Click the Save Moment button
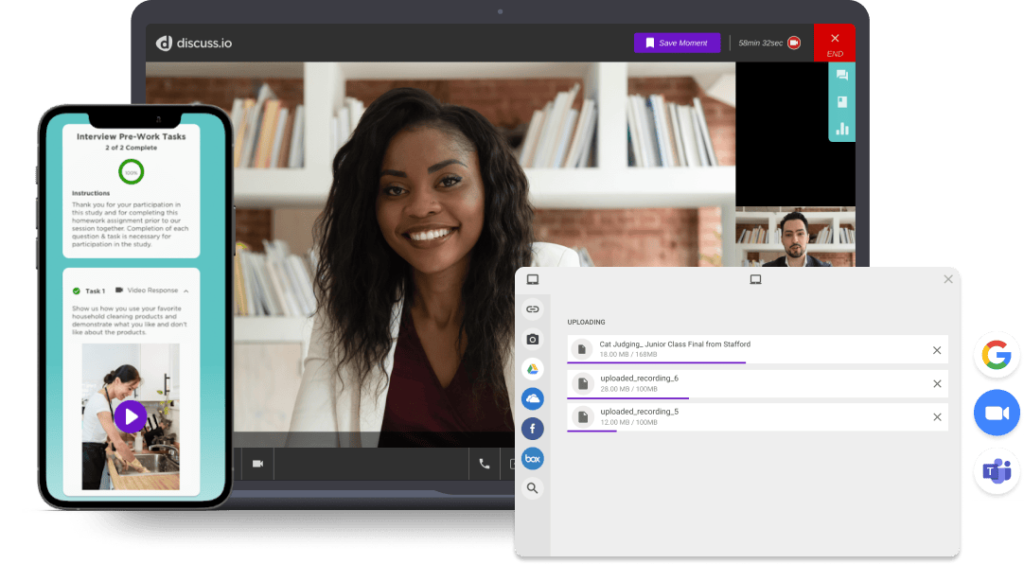Image resolution: width=1024 pixels, height=564 pixels. click(x=677, y=43)
